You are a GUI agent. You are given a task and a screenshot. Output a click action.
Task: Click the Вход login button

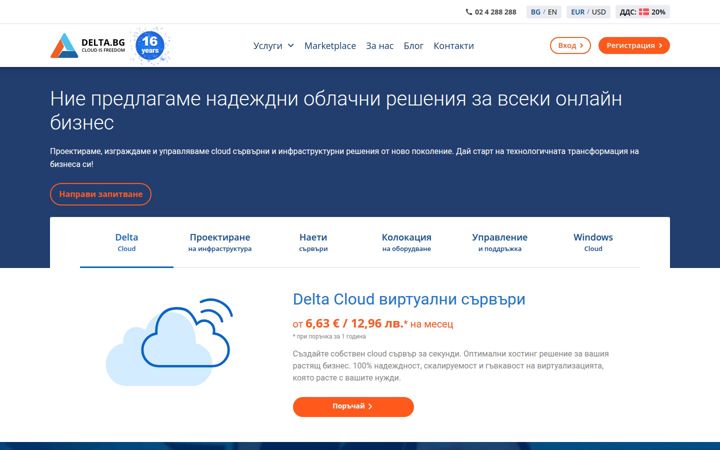pyautogui.click(x=570, y=45)
